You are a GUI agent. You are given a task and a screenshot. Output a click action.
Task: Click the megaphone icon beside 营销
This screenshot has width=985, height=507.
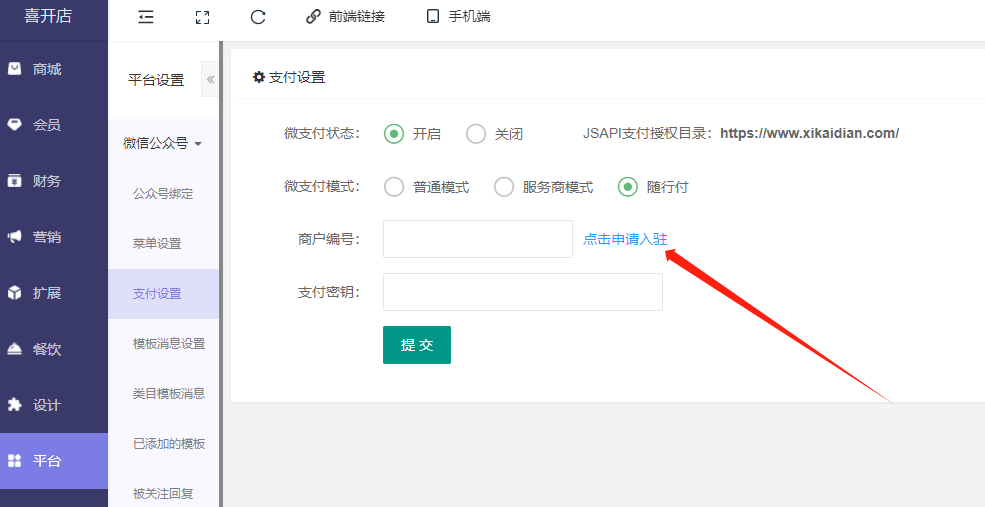click(x=14, y=237)
